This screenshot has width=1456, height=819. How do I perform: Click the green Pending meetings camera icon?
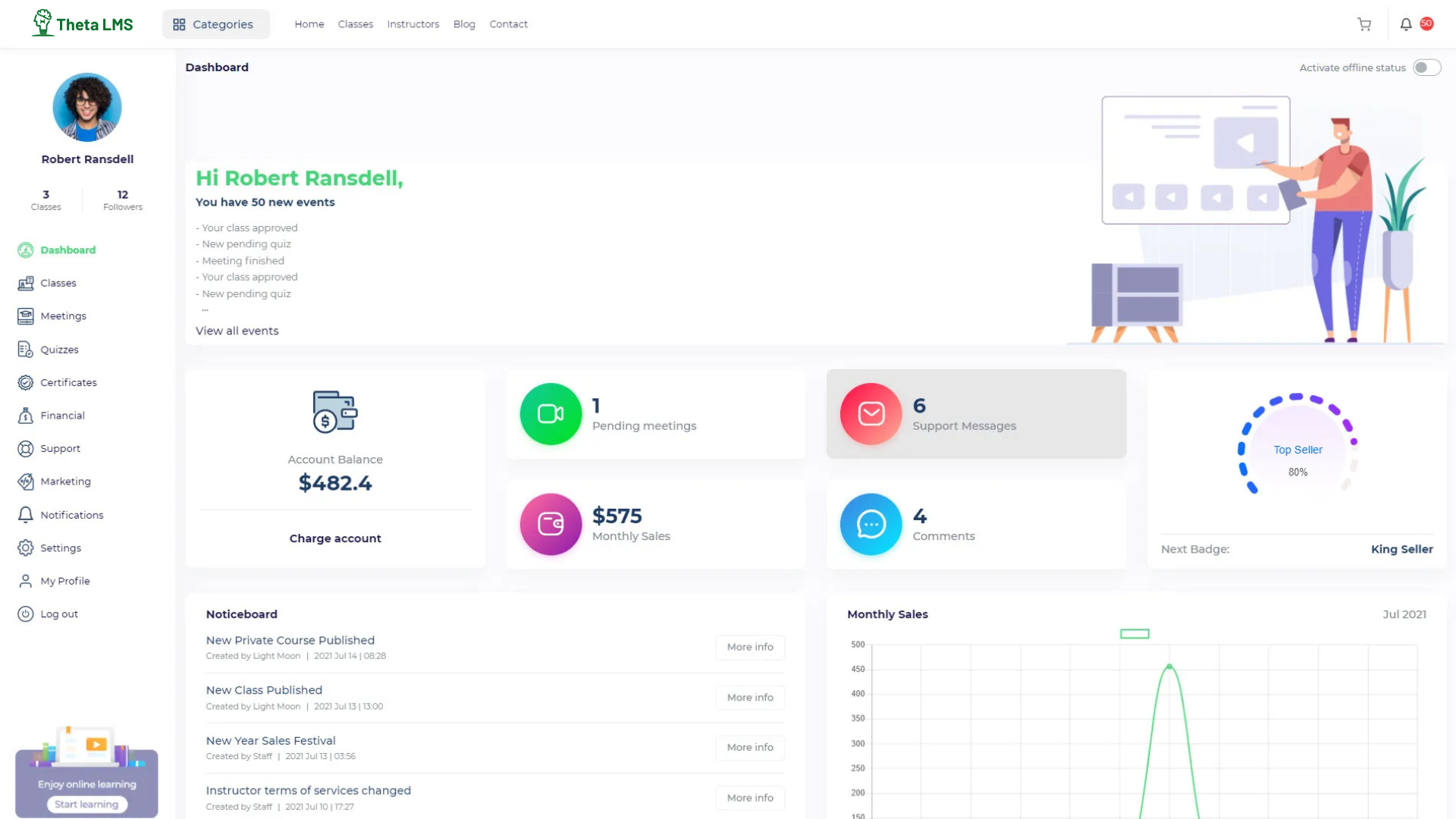(551, 414)
